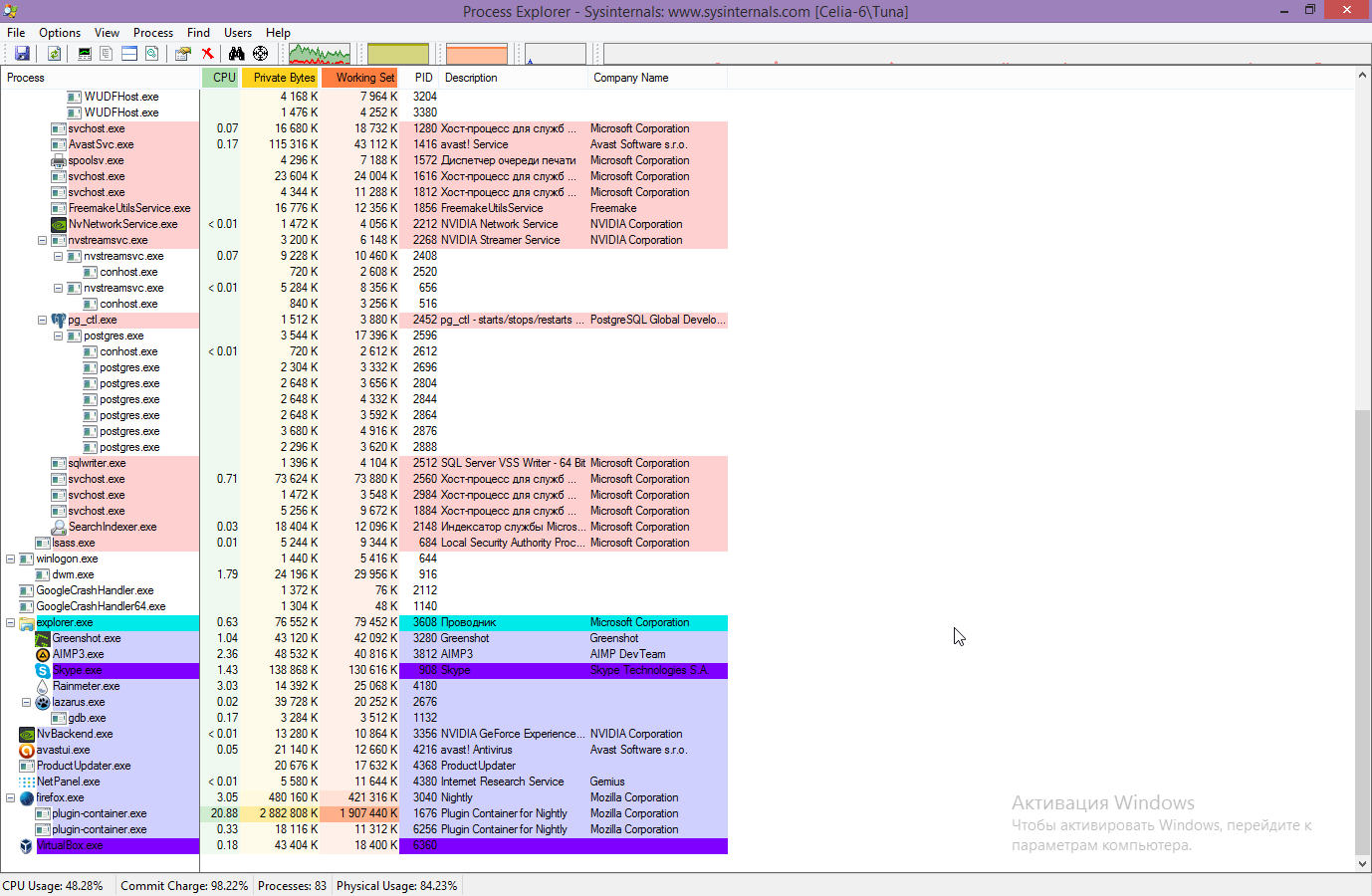Click the pg_ctl.exe elephant icon

59,320
